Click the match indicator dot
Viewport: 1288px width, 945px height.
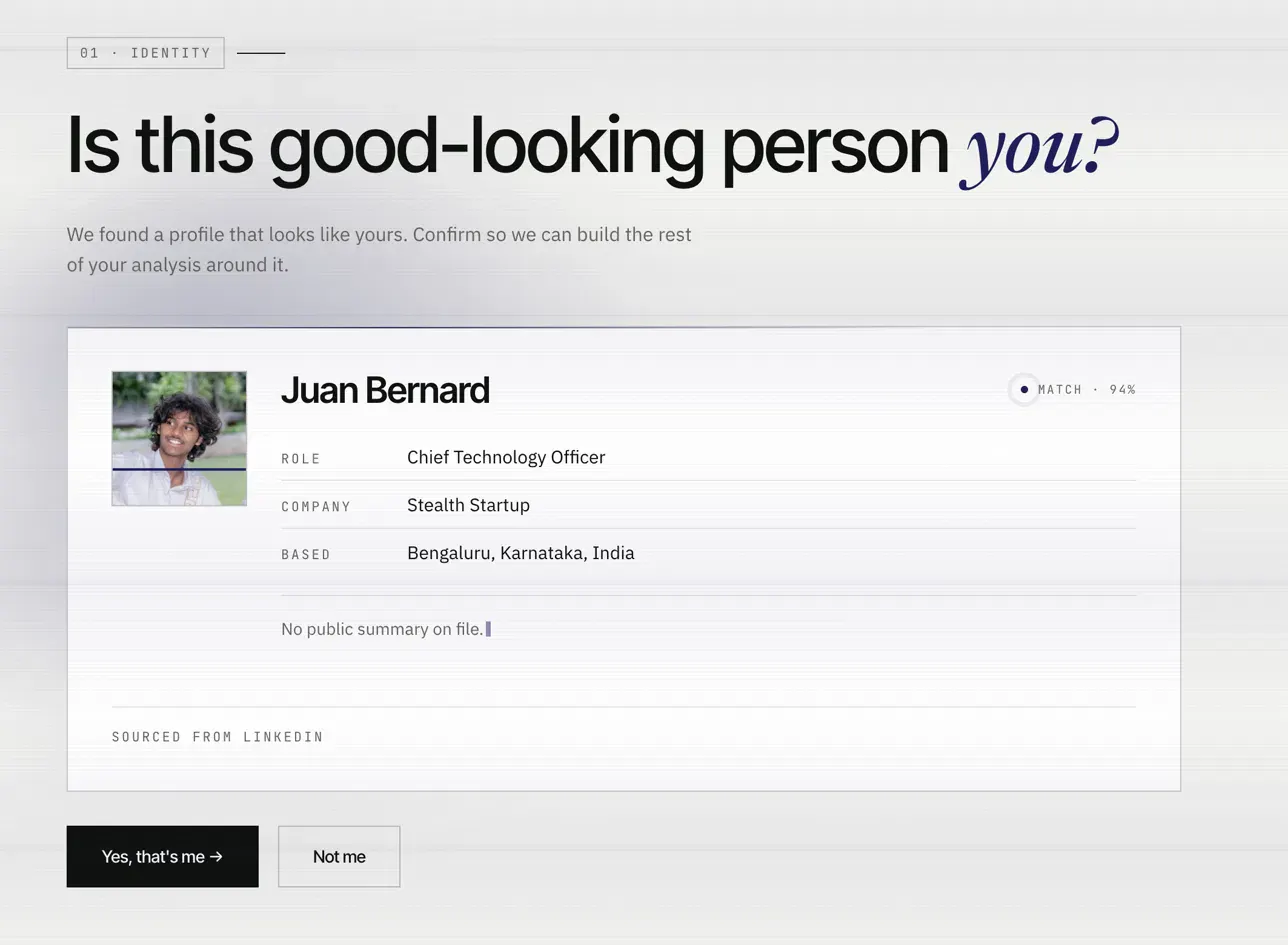click(x=1024, y=389)
